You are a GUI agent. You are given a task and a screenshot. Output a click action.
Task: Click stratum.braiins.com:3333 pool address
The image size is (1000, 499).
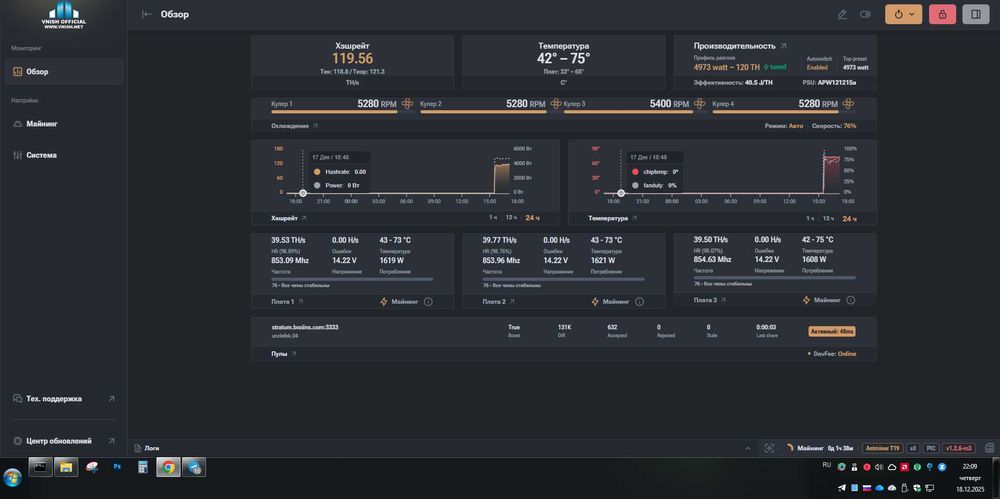click(305, 327)
